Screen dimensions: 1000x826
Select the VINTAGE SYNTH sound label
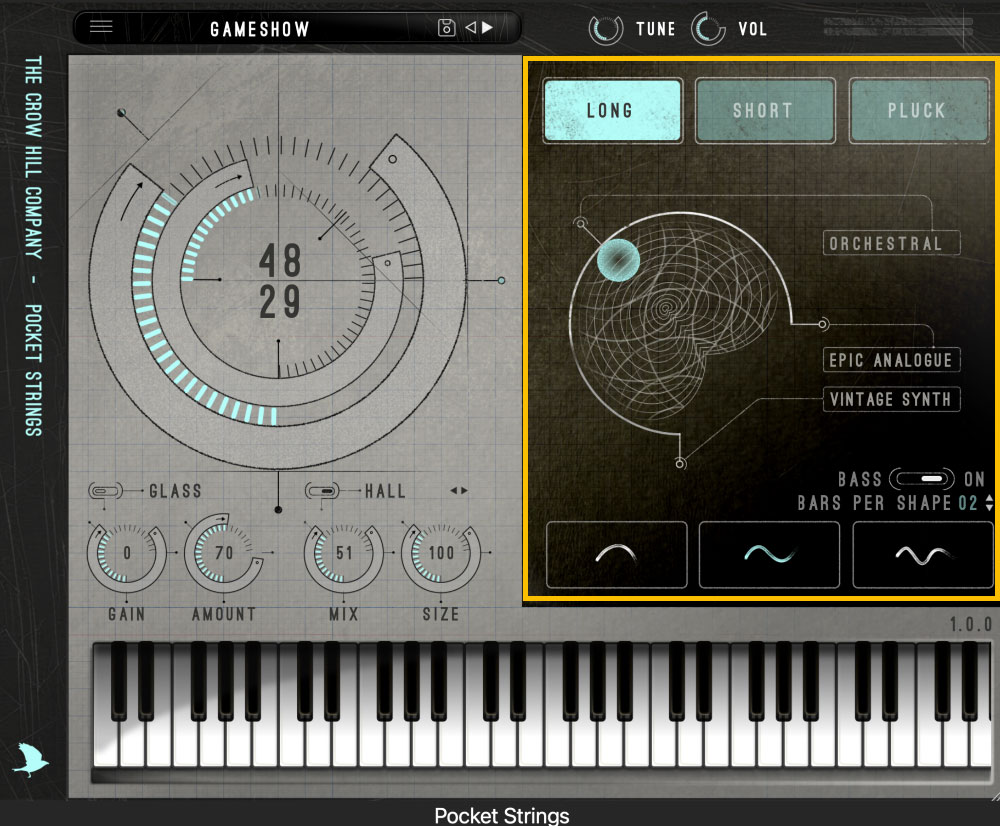point(891,399)
